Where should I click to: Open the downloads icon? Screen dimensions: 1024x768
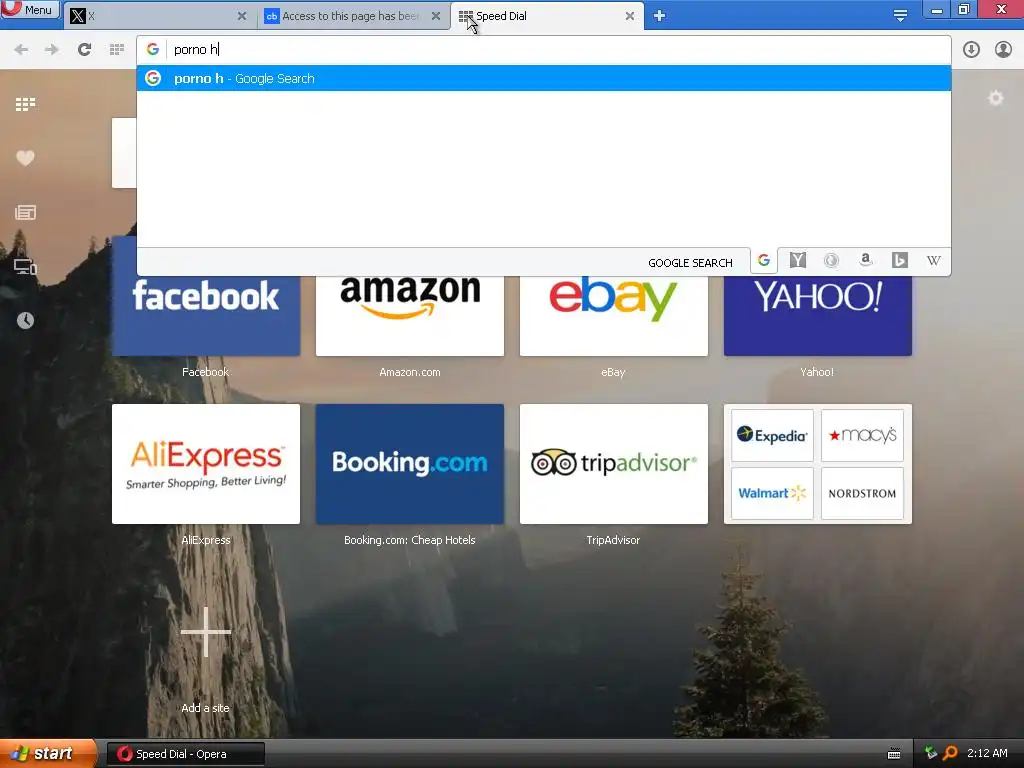coord(971,49)
